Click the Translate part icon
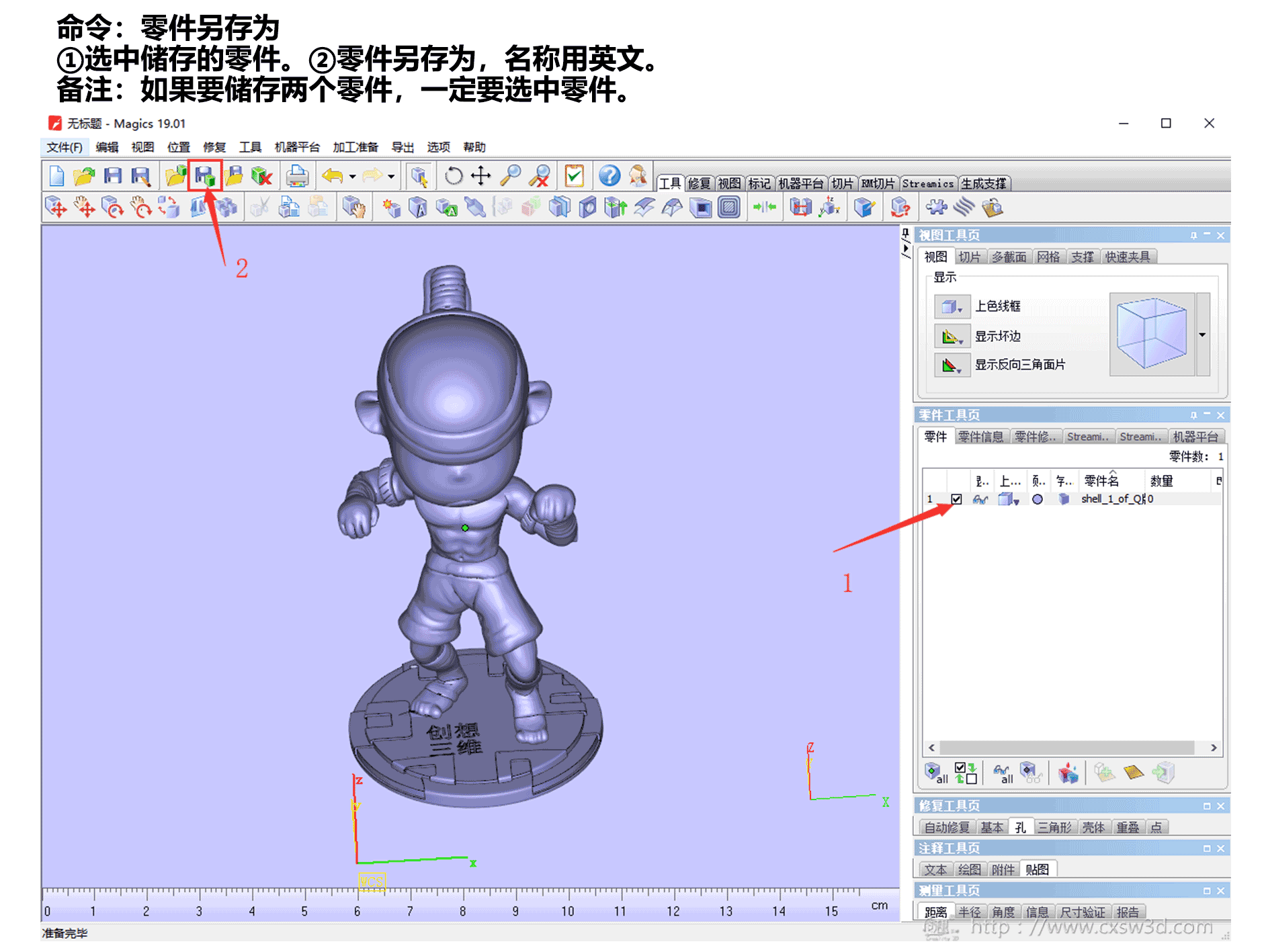Image resolution: width=1262 pixels, height=952 pixels. (x=56, y=207)
